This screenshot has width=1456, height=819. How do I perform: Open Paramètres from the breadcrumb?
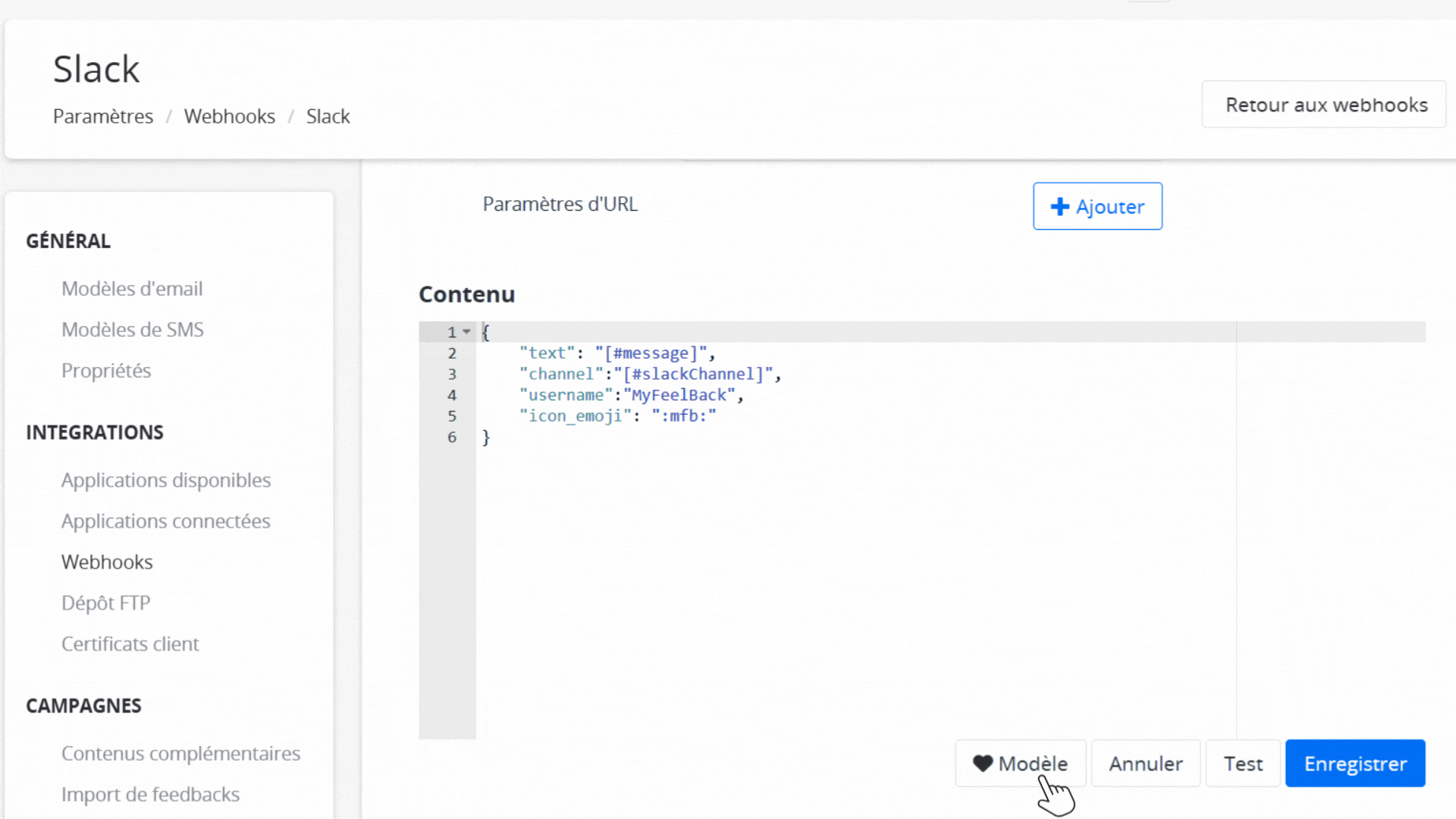tap(102, 116)
